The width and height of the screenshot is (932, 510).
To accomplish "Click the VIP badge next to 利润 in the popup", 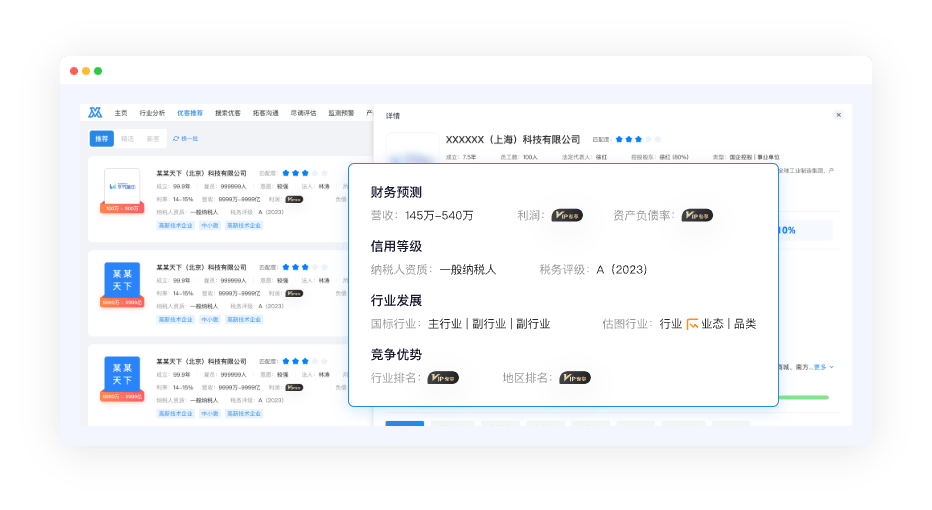I will [x=567, y=215].
